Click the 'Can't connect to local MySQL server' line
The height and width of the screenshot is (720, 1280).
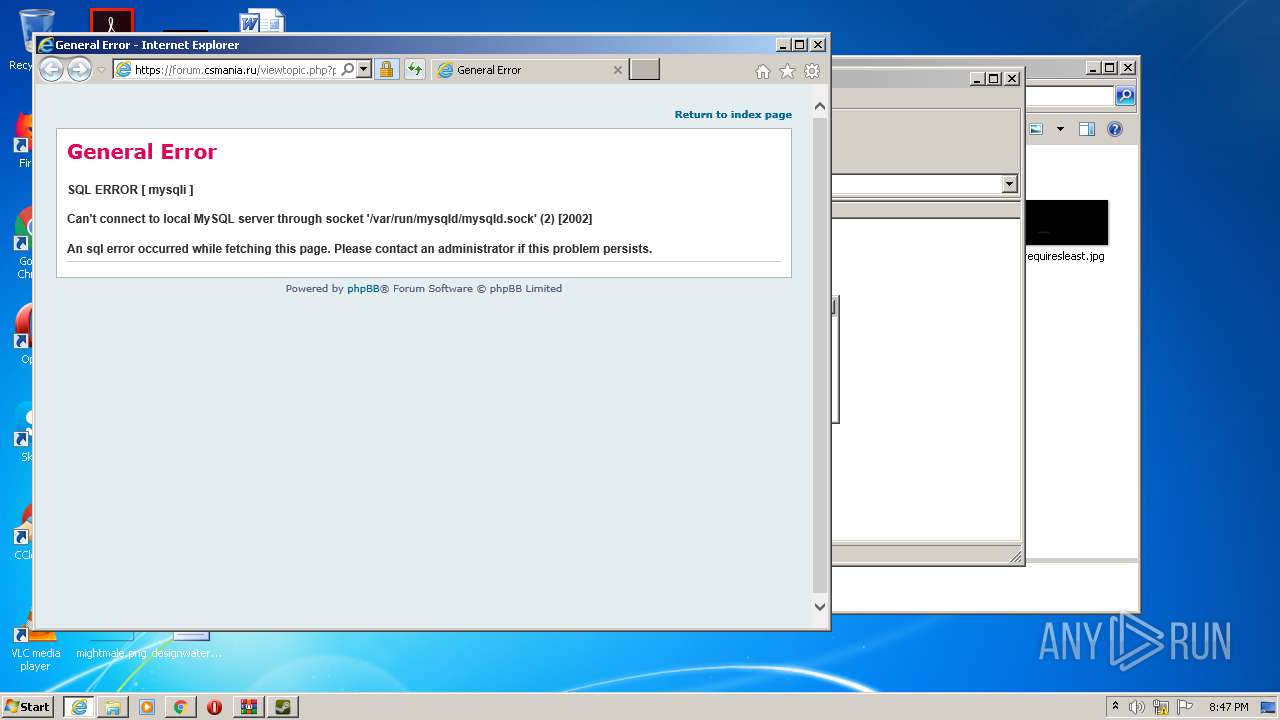tap(329, 219)
